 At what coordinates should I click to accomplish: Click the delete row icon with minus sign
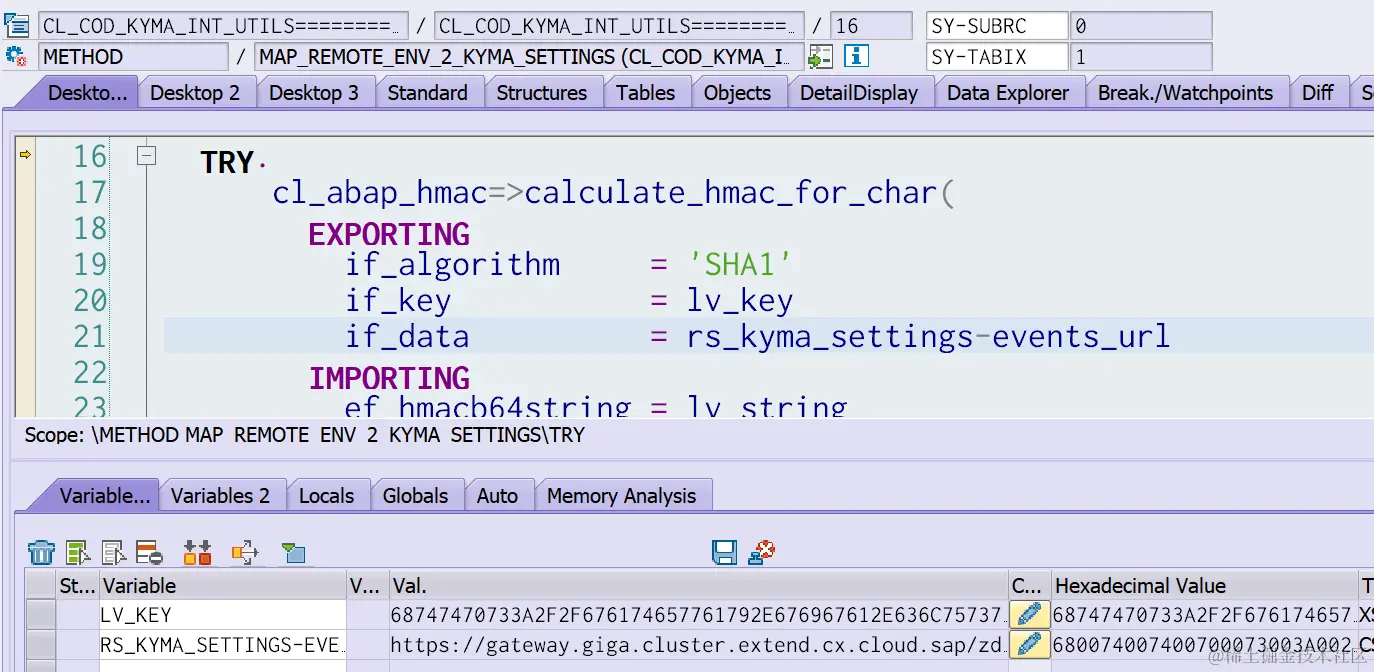coord(150,552)
